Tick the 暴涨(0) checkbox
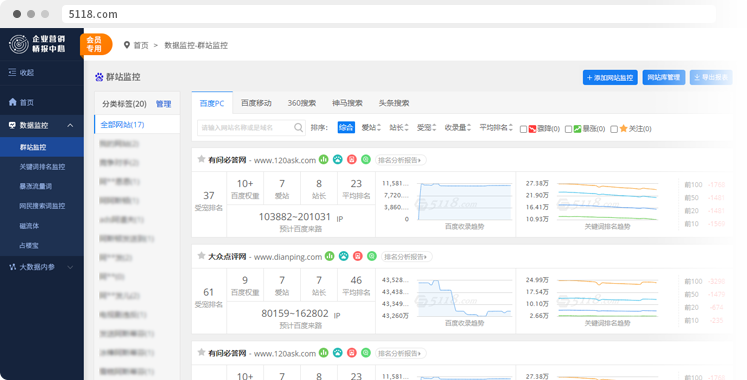This screenshot has height=380, width=747. point(568,129)
